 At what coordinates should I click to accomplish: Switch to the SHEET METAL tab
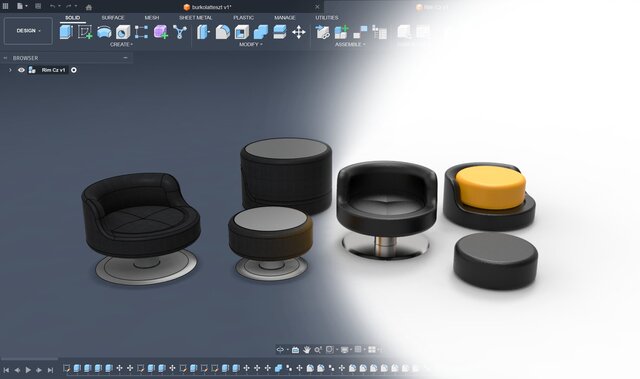tap(196, 18)
